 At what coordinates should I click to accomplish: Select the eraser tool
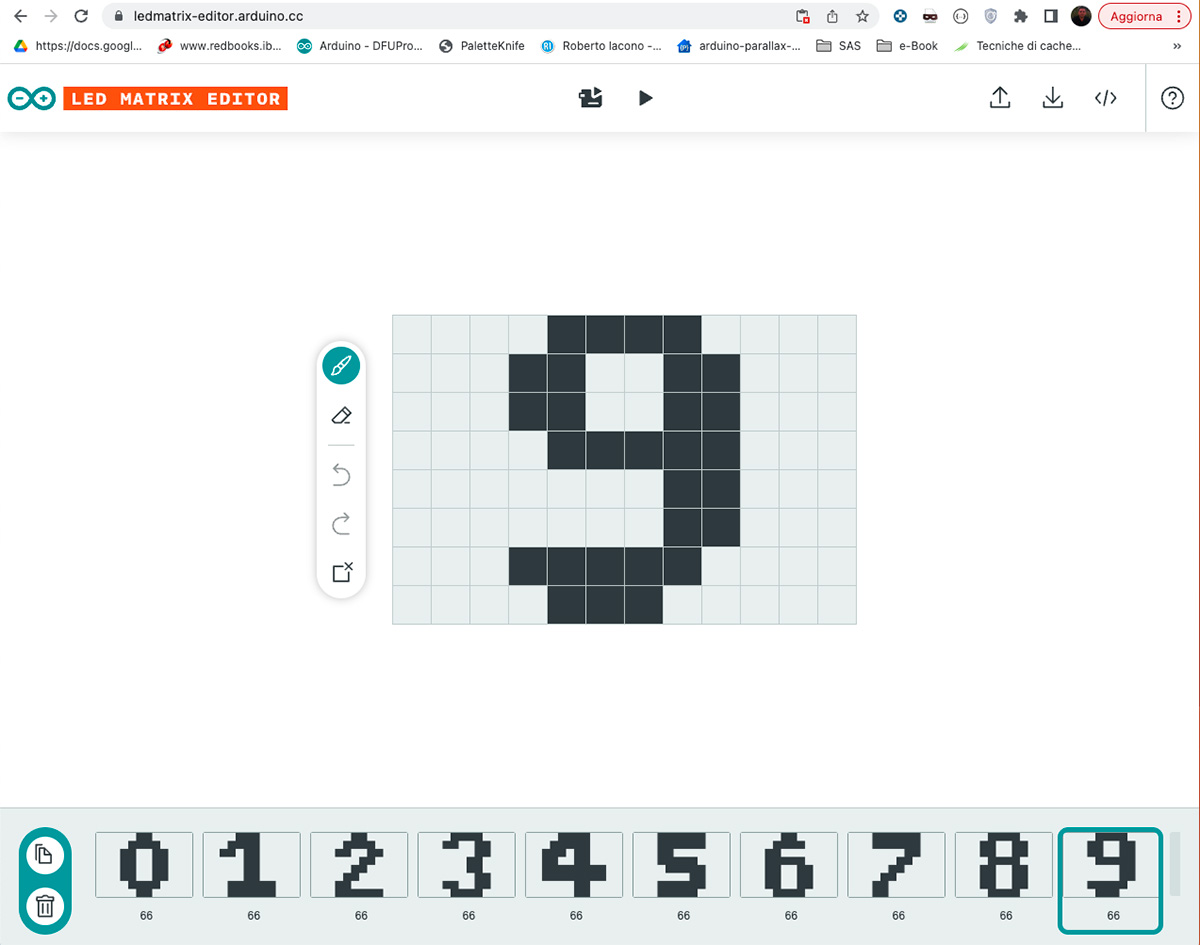click(341, 415)
